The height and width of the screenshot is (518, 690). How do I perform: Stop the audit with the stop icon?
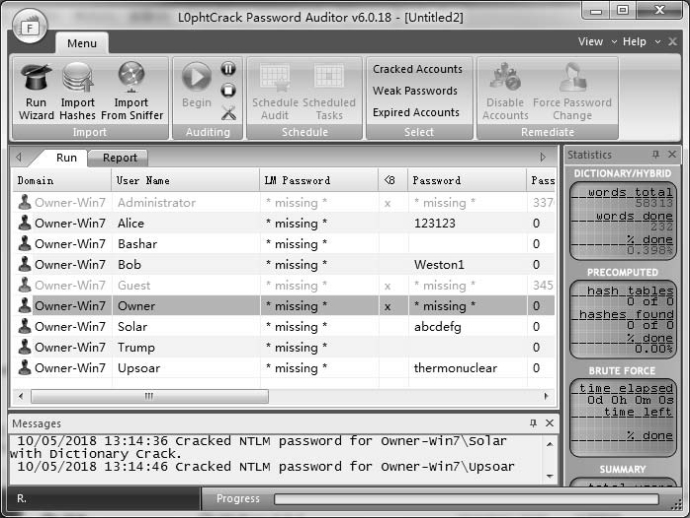click(x=228, y=91)
